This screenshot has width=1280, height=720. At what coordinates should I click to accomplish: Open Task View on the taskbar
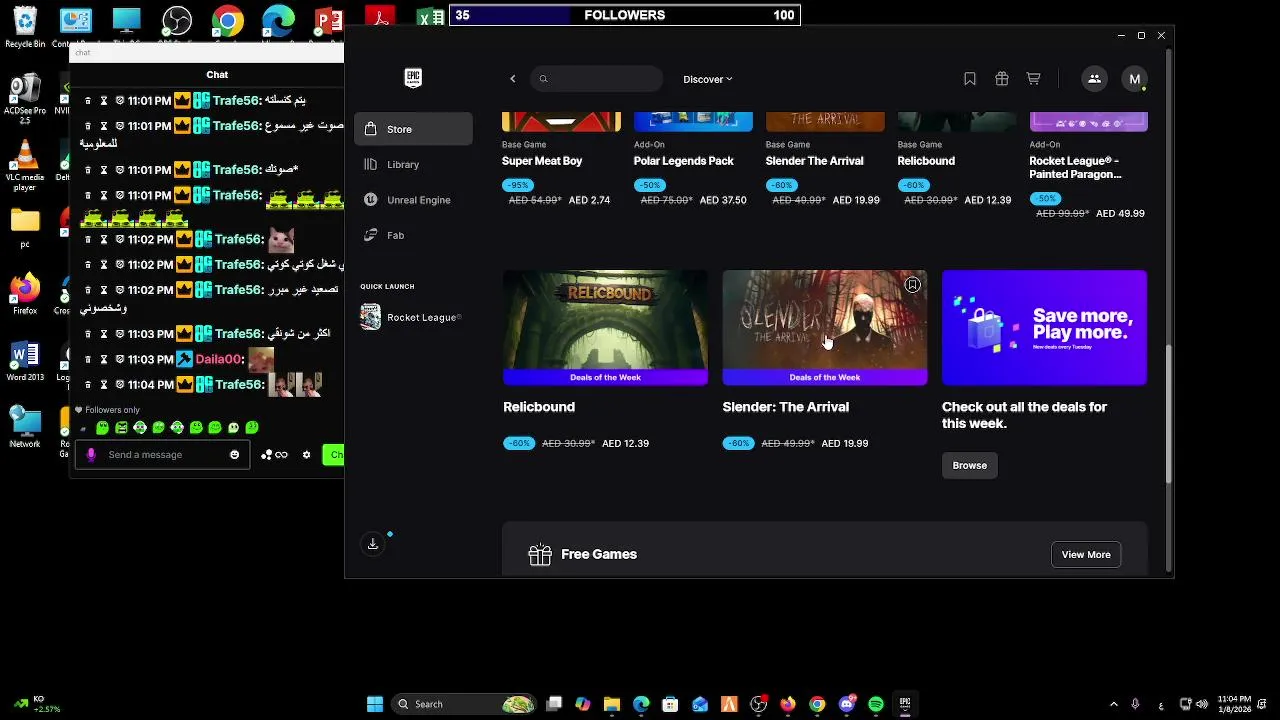[554, 704]
